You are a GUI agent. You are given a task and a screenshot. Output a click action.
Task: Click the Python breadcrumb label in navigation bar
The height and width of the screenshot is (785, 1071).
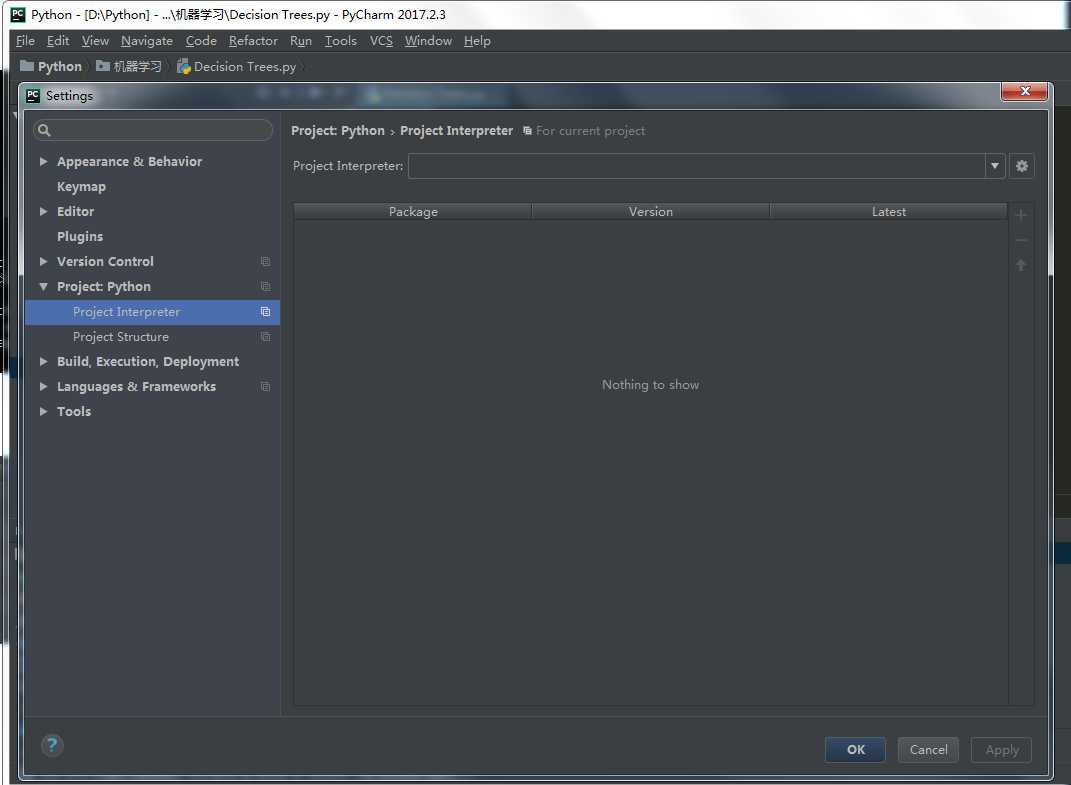pyautogui.click(x=59, y=66)
